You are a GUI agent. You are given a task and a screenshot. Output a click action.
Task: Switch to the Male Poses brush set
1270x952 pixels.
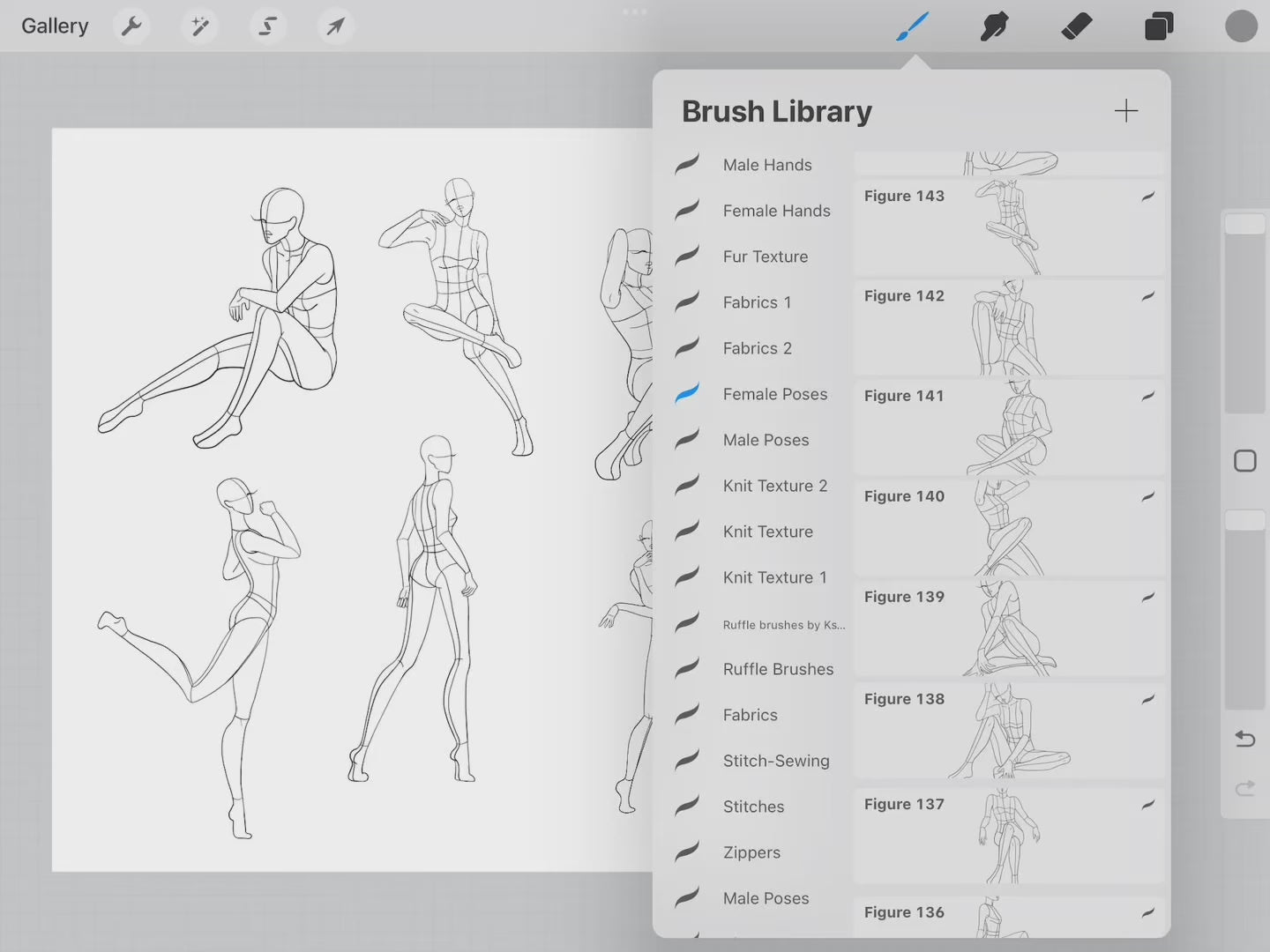pos(766,440)
